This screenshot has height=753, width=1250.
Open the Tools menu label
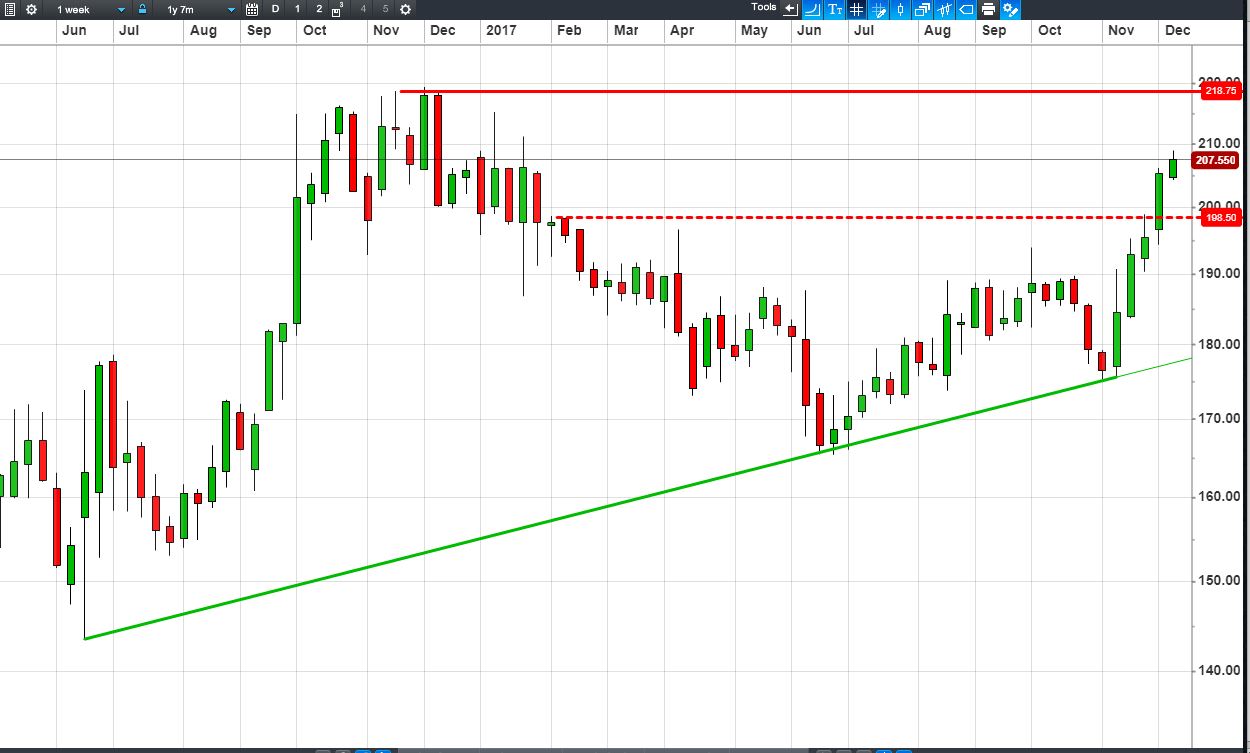click(764, 7)
